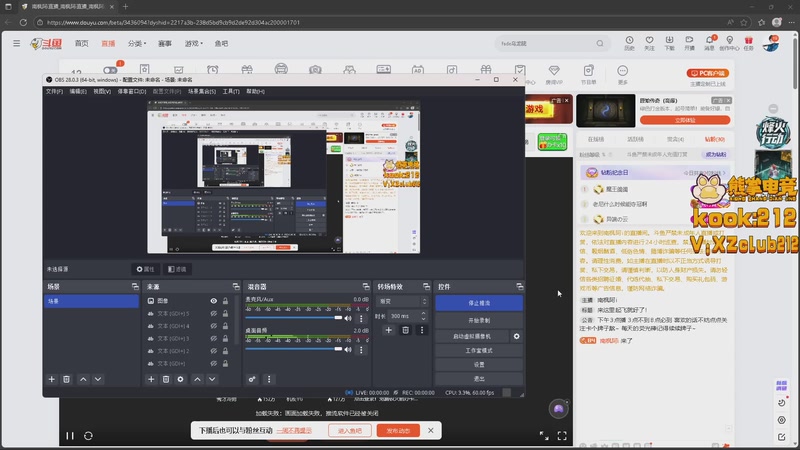Viewport: 800px width, 450px height.
Task: Hide the 图像 source
Action: [x=214, y=301]
